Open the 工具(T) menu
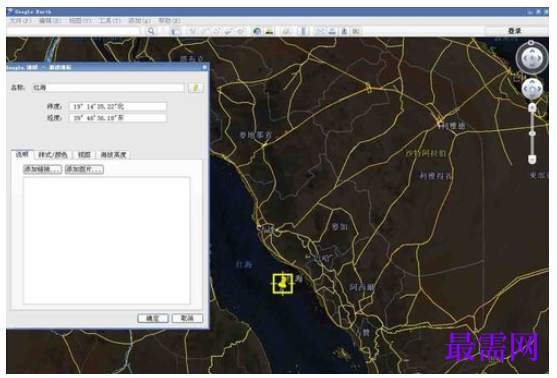Image resolution: width=557 pixels, height=378 pixels. click(x=110, y=21)
